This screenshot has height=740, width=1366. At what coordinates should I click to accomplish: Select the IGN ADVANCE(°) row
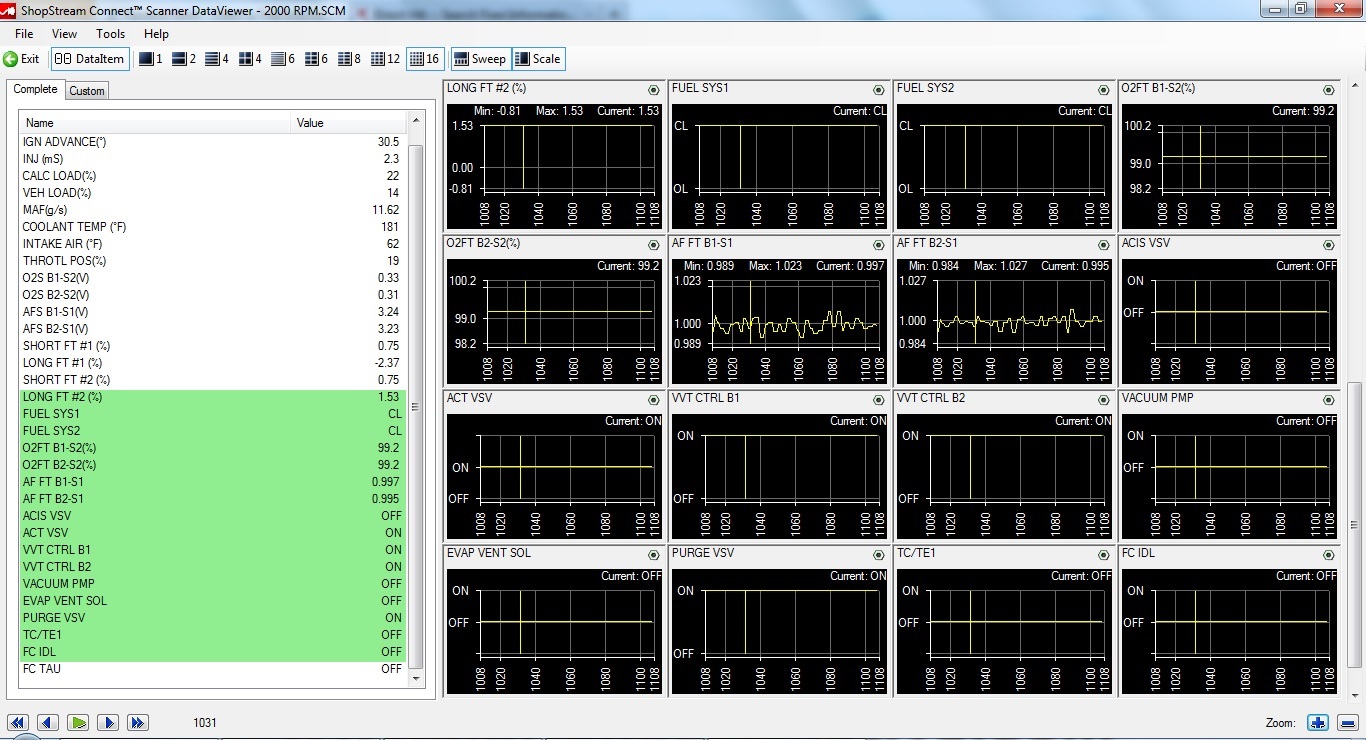click(213, 142)
